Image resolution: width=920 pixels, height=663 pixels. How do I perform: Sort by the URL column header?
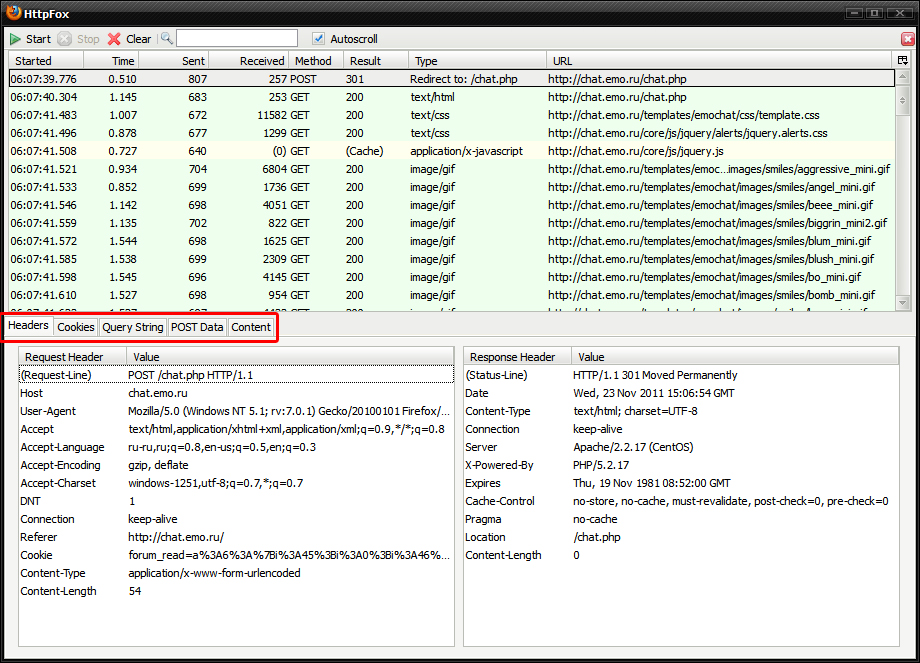pyautogui.click(x=719, y=60)
